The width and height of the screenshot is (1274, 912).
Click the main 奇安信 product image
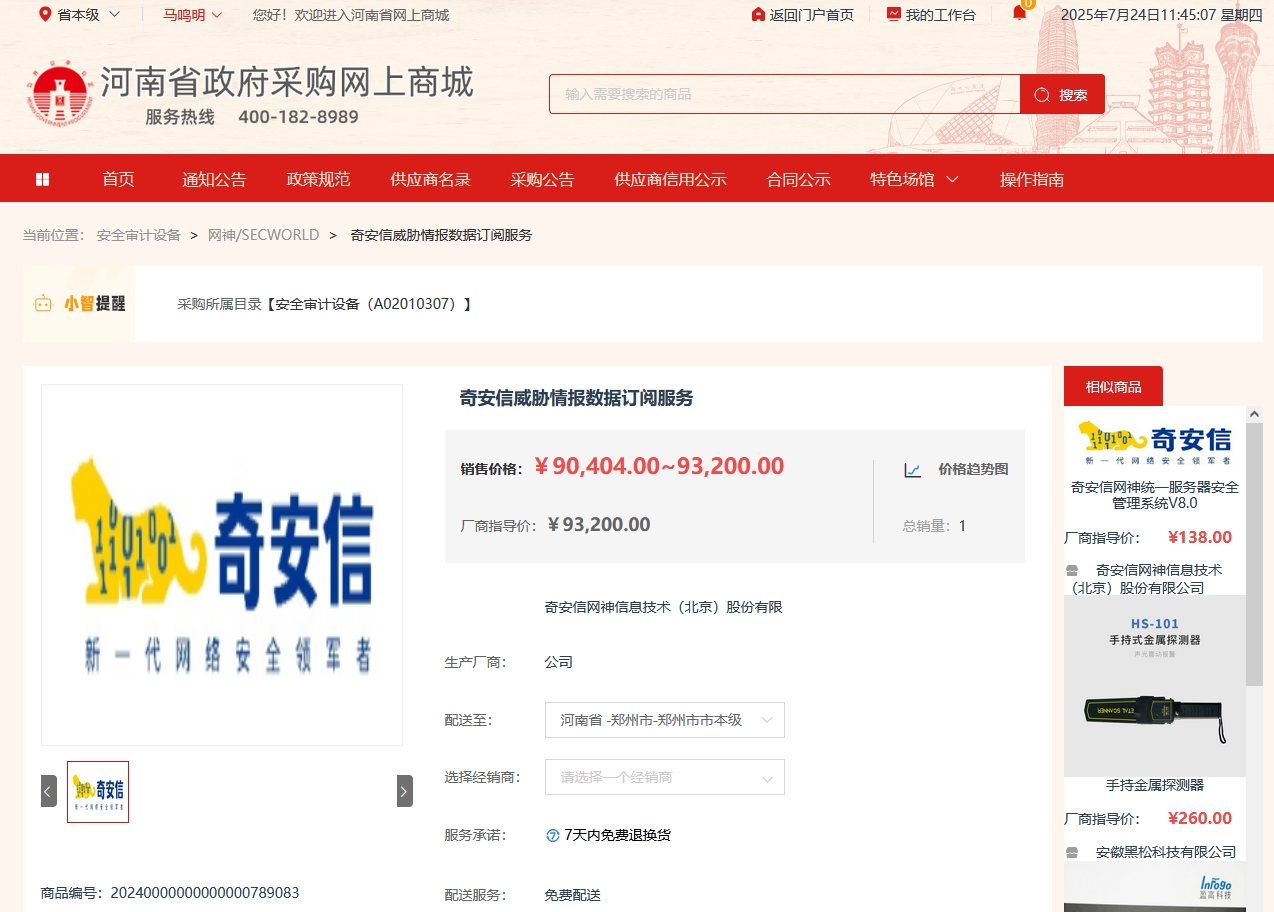[222, 565]
